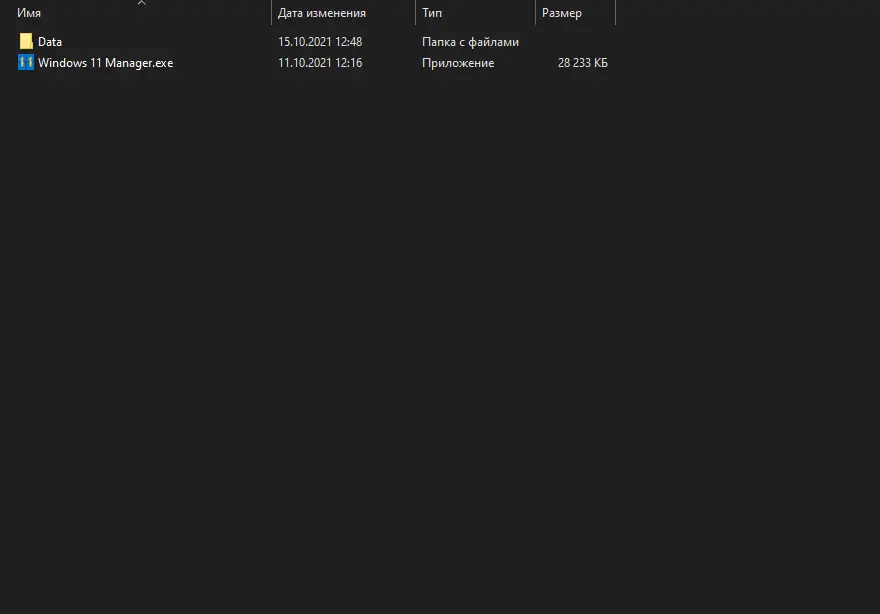Click the date 11.10.2021 12:16

(320, 63)
